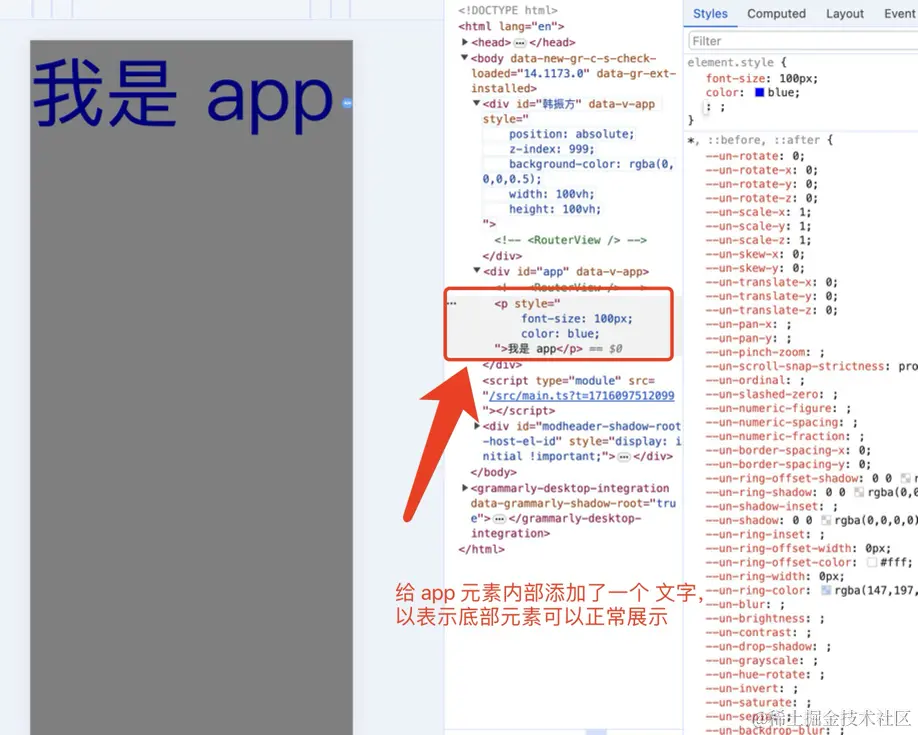Image resolution: width=918 pixels, height=735 pixels.
Task: Click the small blue badge beside "我是 app"
Action: pos(347,103)
